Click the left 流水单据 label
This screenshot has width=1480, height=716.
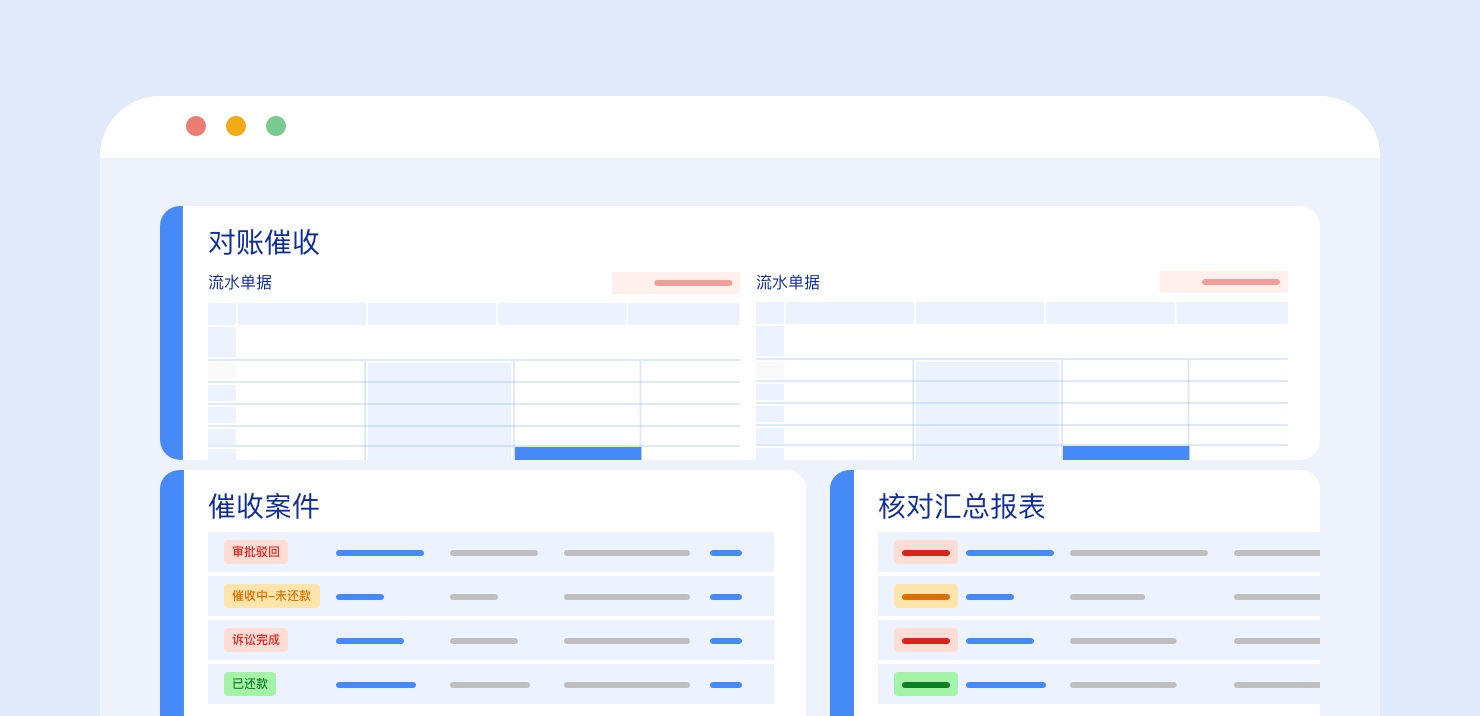tap(240, 283)
